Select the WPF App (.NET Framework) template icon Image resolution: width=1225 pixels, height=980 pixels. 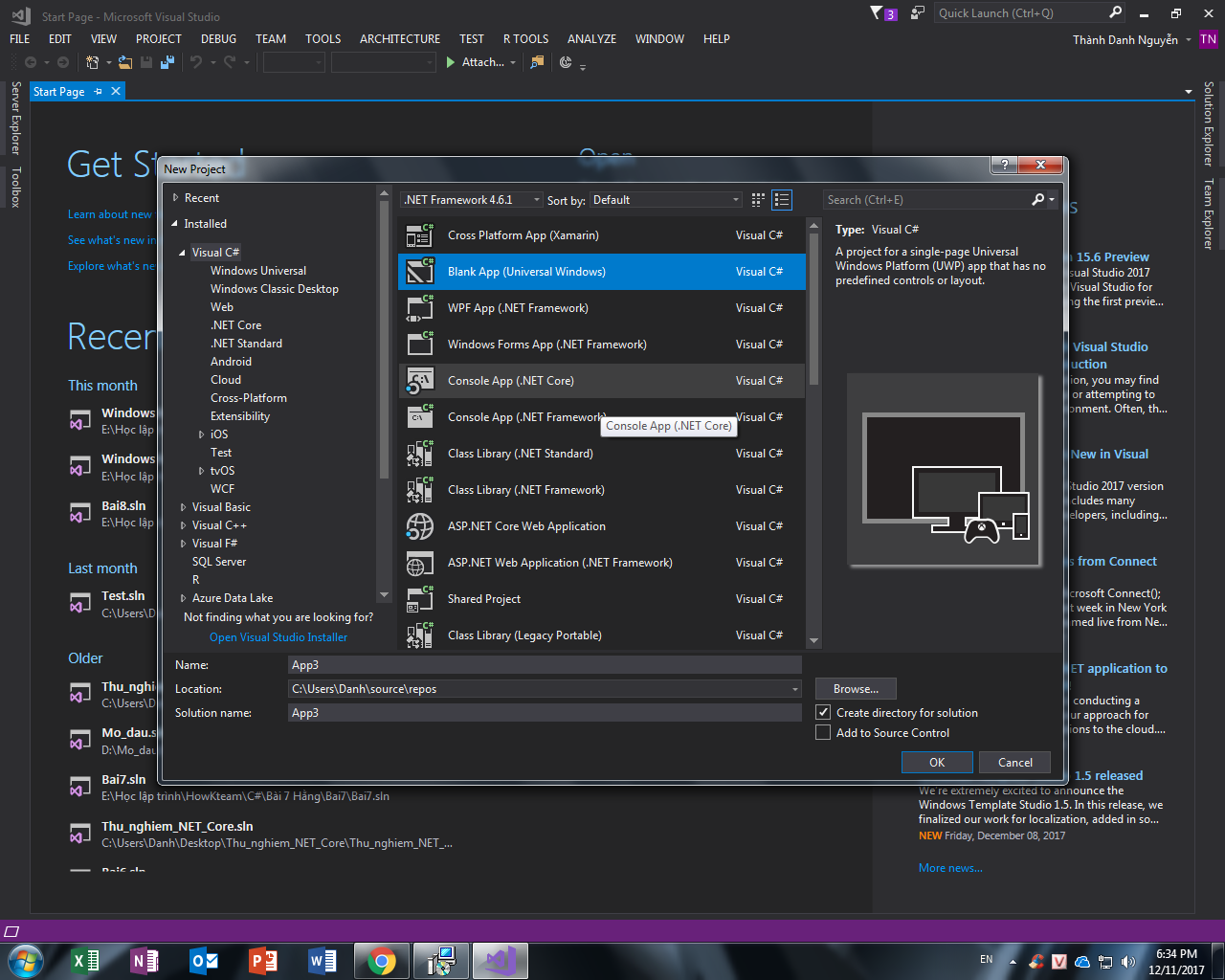pos(419,308)
